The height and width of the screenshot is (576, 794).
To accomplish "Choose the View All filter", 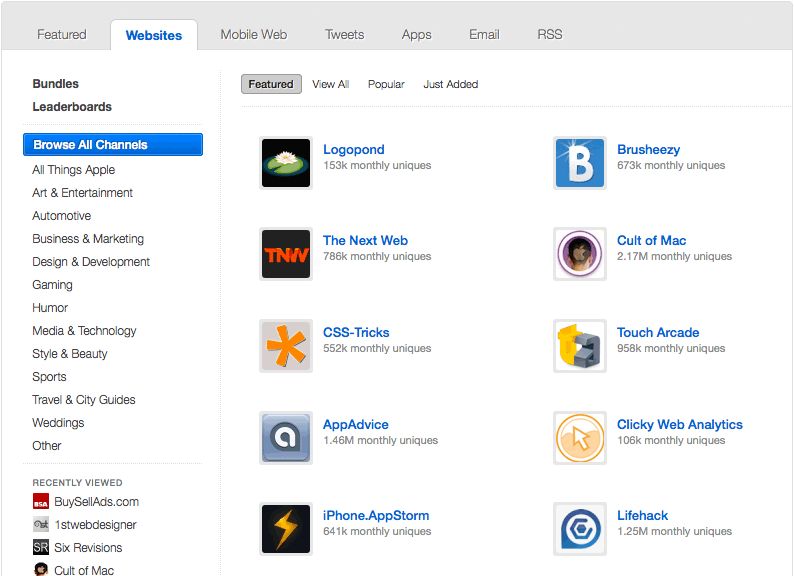I will 331,84.
